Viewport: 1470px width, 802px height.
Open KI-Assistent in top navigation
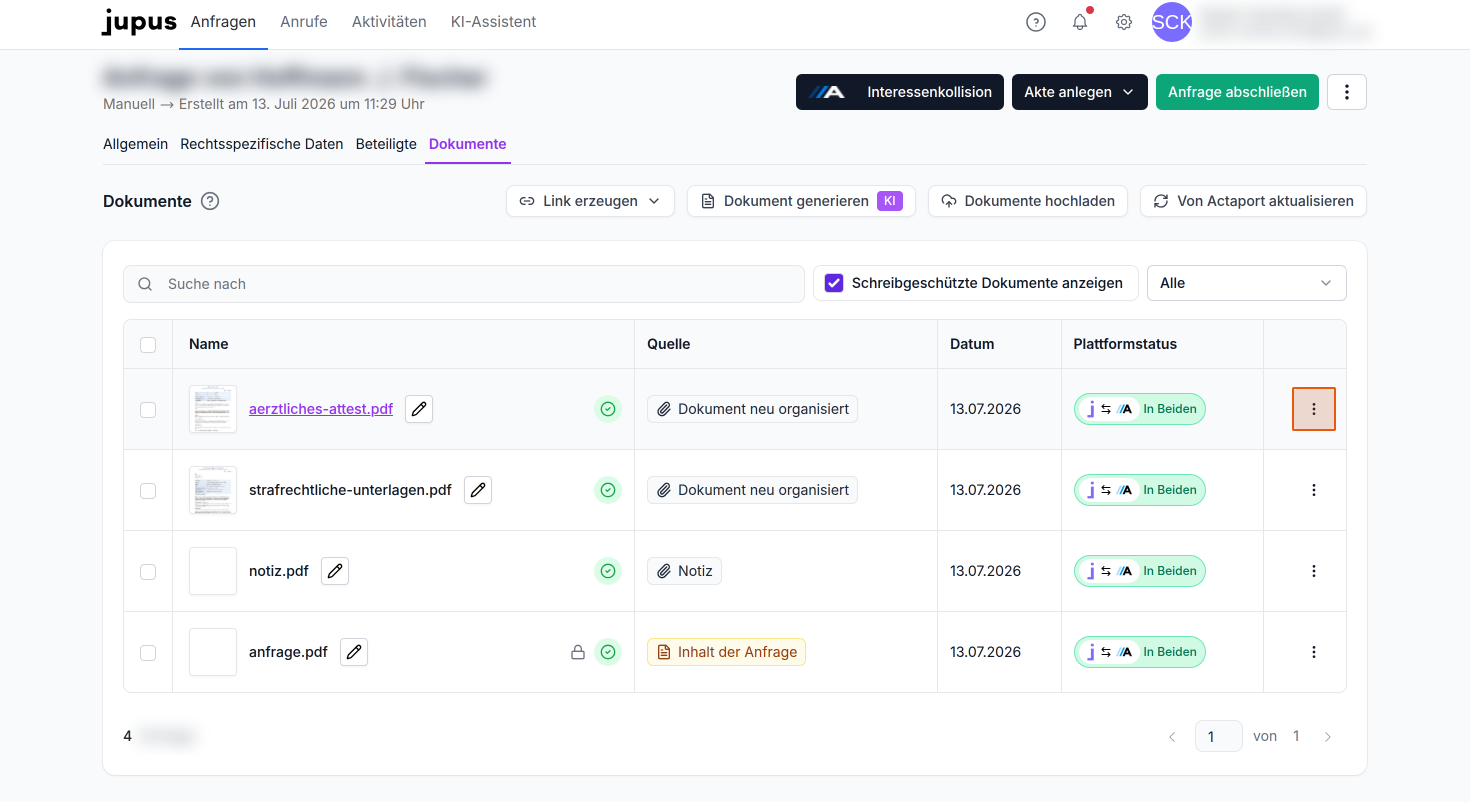[493, 22]
